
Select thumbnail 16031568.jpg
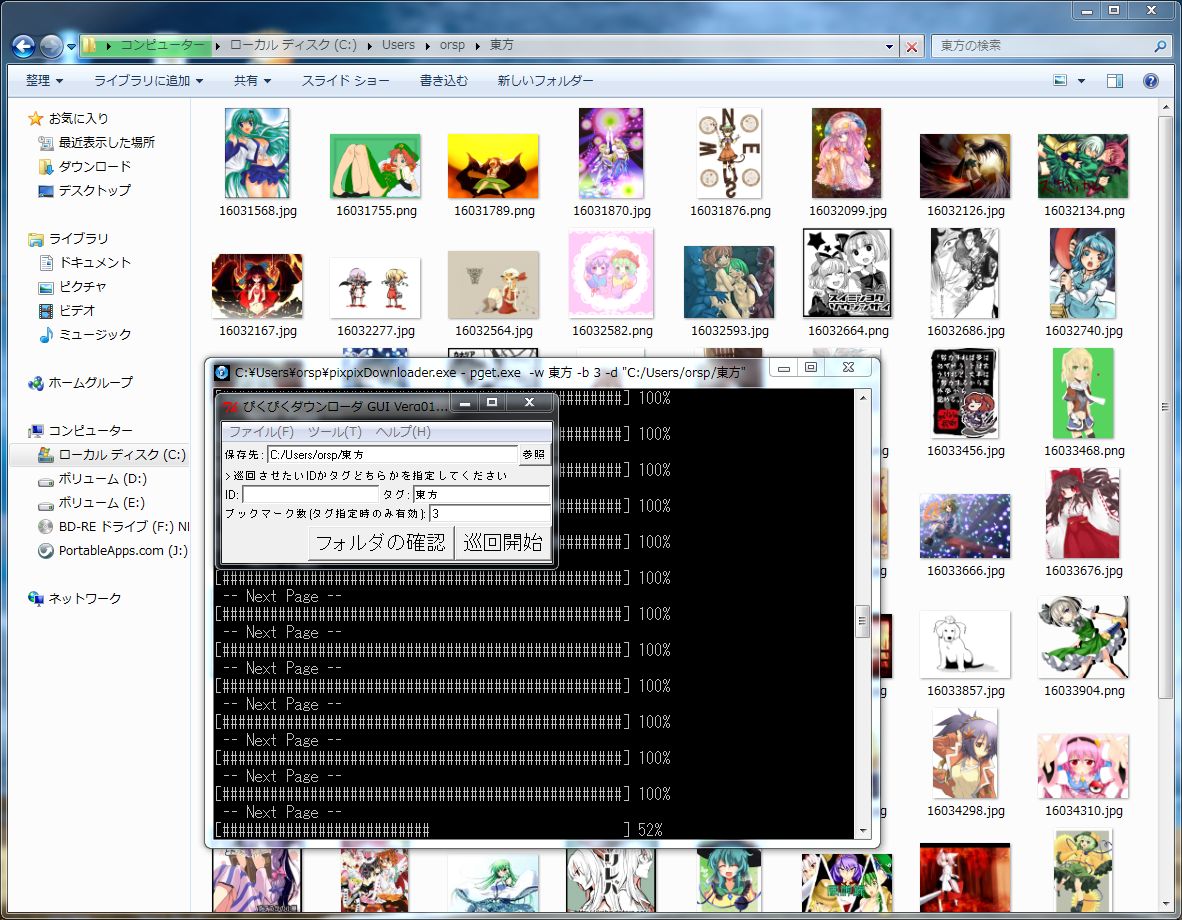pos(257,153)
